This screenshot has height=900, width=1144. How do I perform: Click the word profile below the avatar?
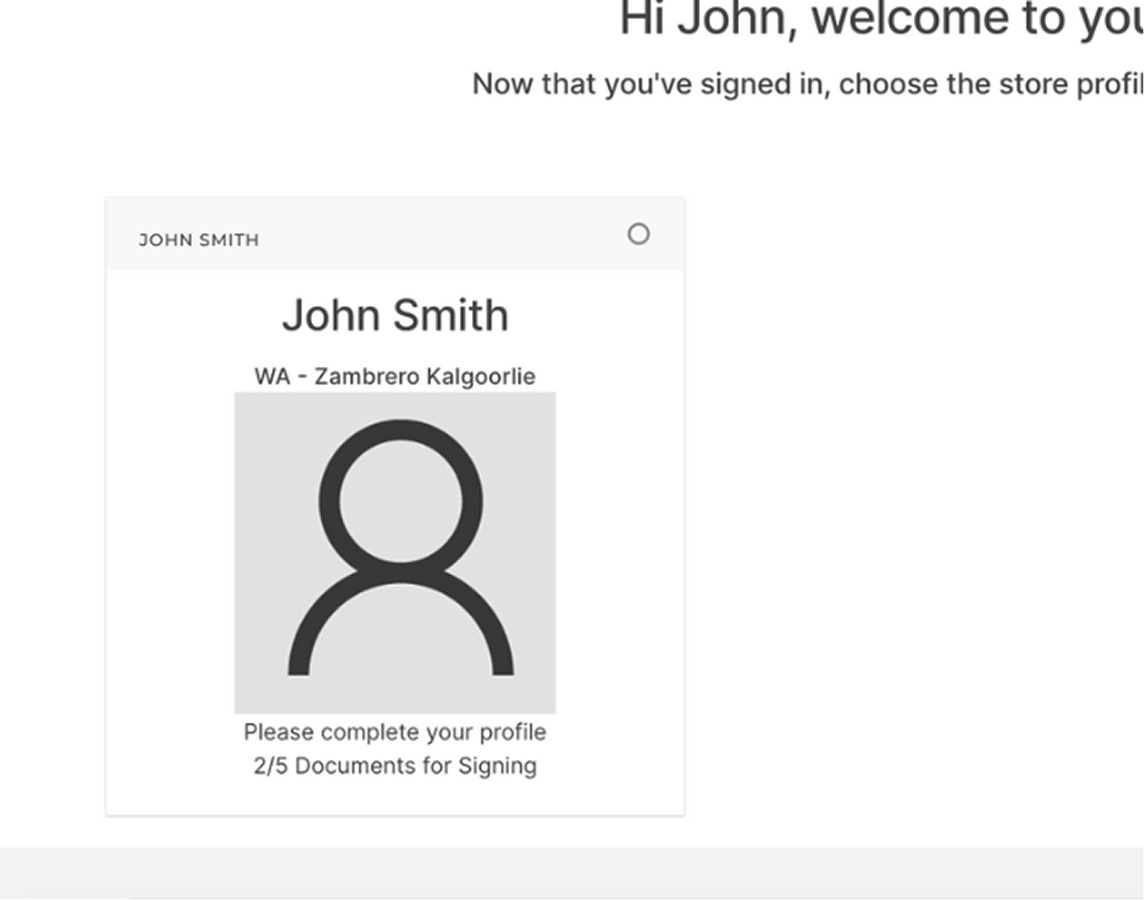[x=512, y=732]
